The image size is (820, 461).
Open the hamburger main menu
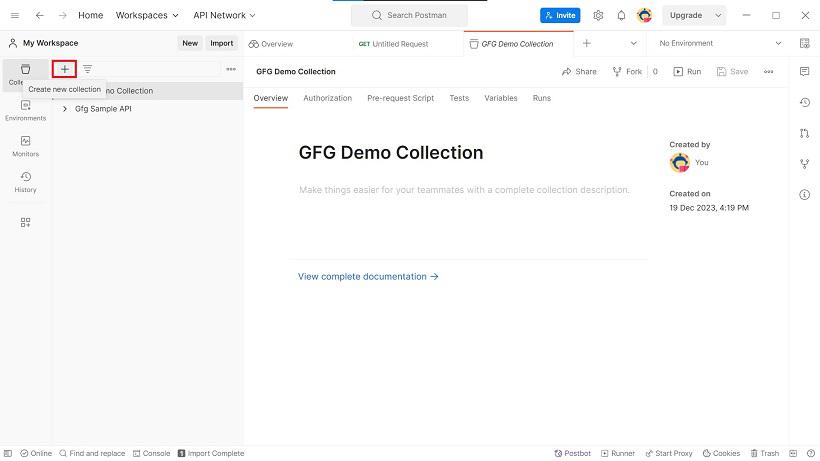click(15, 15)
